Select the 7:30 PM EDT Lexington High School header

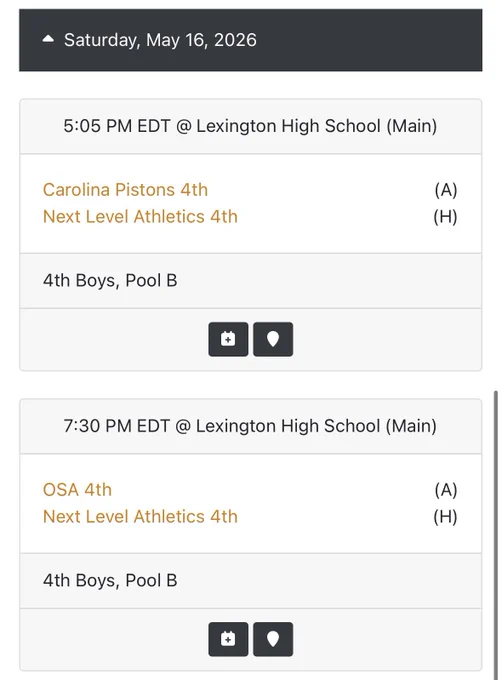coord(251,426)
